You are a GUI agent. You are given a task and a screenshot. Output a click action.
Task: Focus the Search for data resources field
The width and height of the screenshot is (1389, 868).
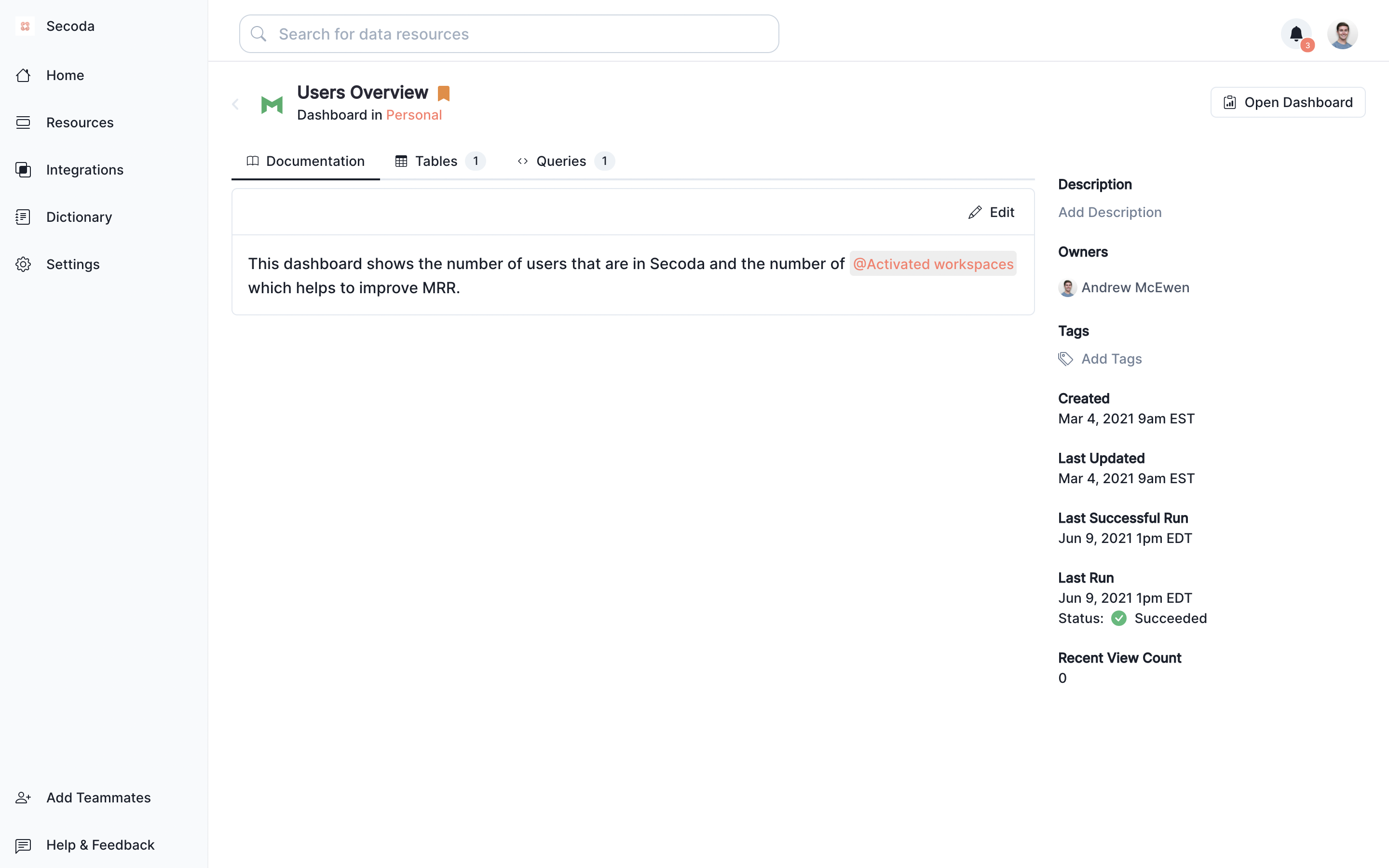(508, 34)
